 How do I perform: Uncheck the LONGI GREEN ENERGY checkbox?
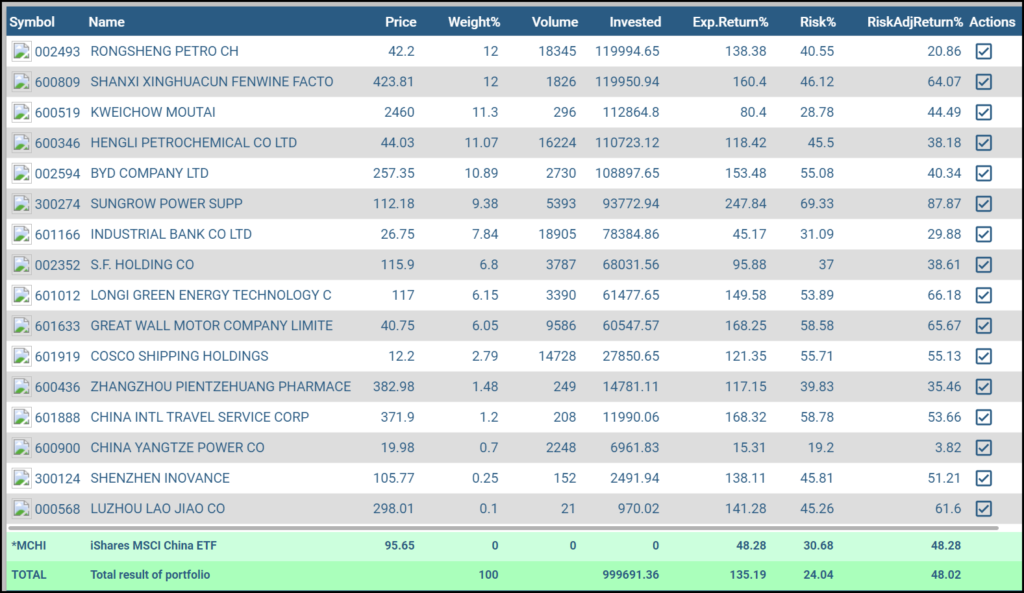click(x=984, y=295)
